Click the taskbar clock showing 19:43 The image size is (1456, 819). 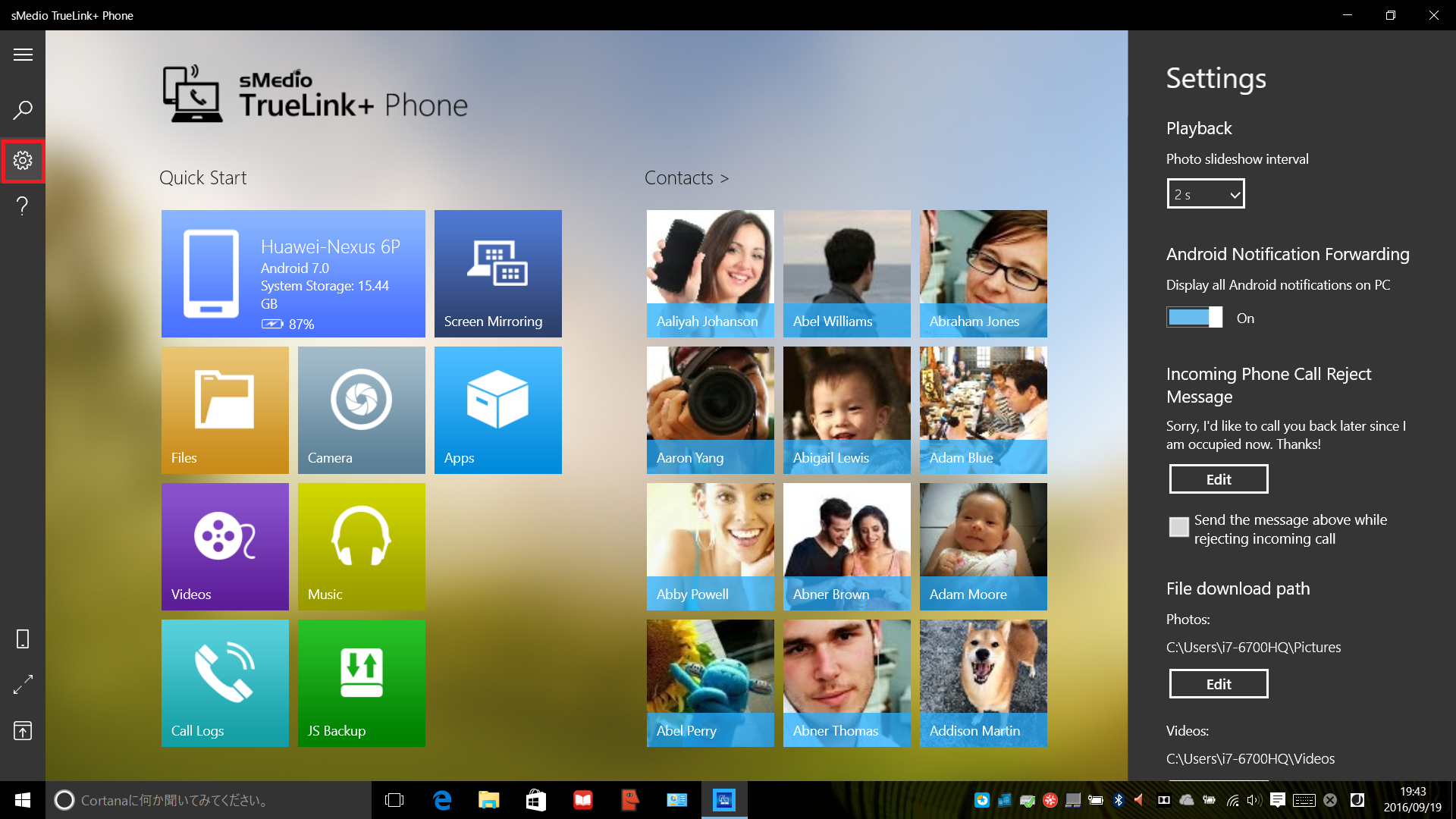[1413, 800]
